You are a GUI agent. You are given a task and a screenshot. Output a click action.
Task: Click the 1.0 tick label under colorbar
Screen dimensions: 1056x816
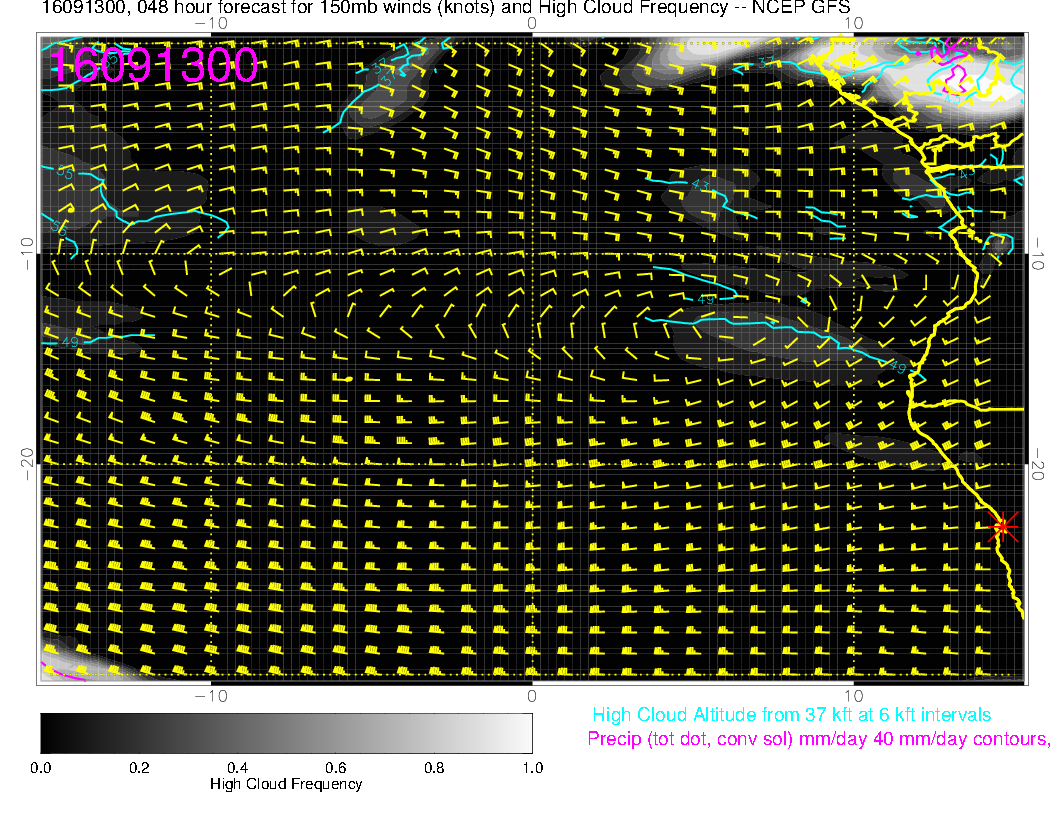[531, 767]
